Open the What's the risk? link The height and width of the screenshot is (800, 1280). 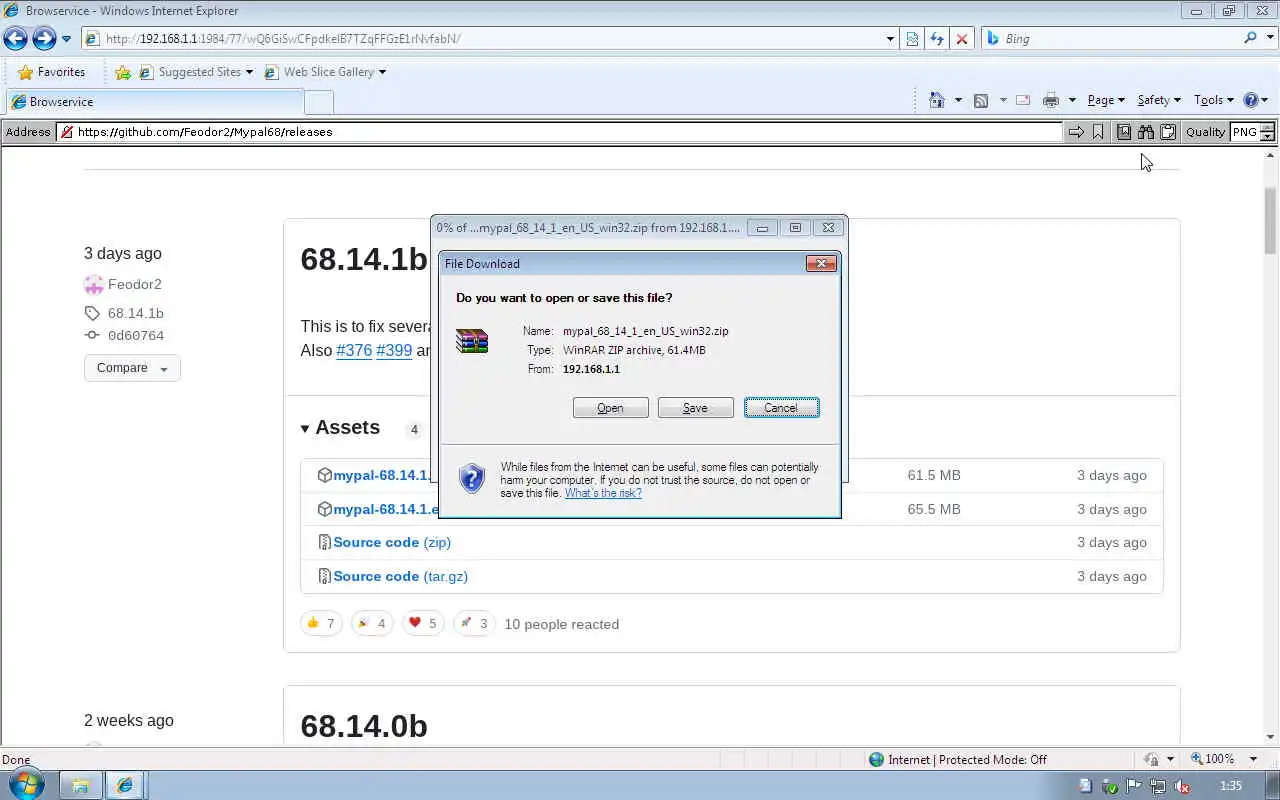[603, 493]
